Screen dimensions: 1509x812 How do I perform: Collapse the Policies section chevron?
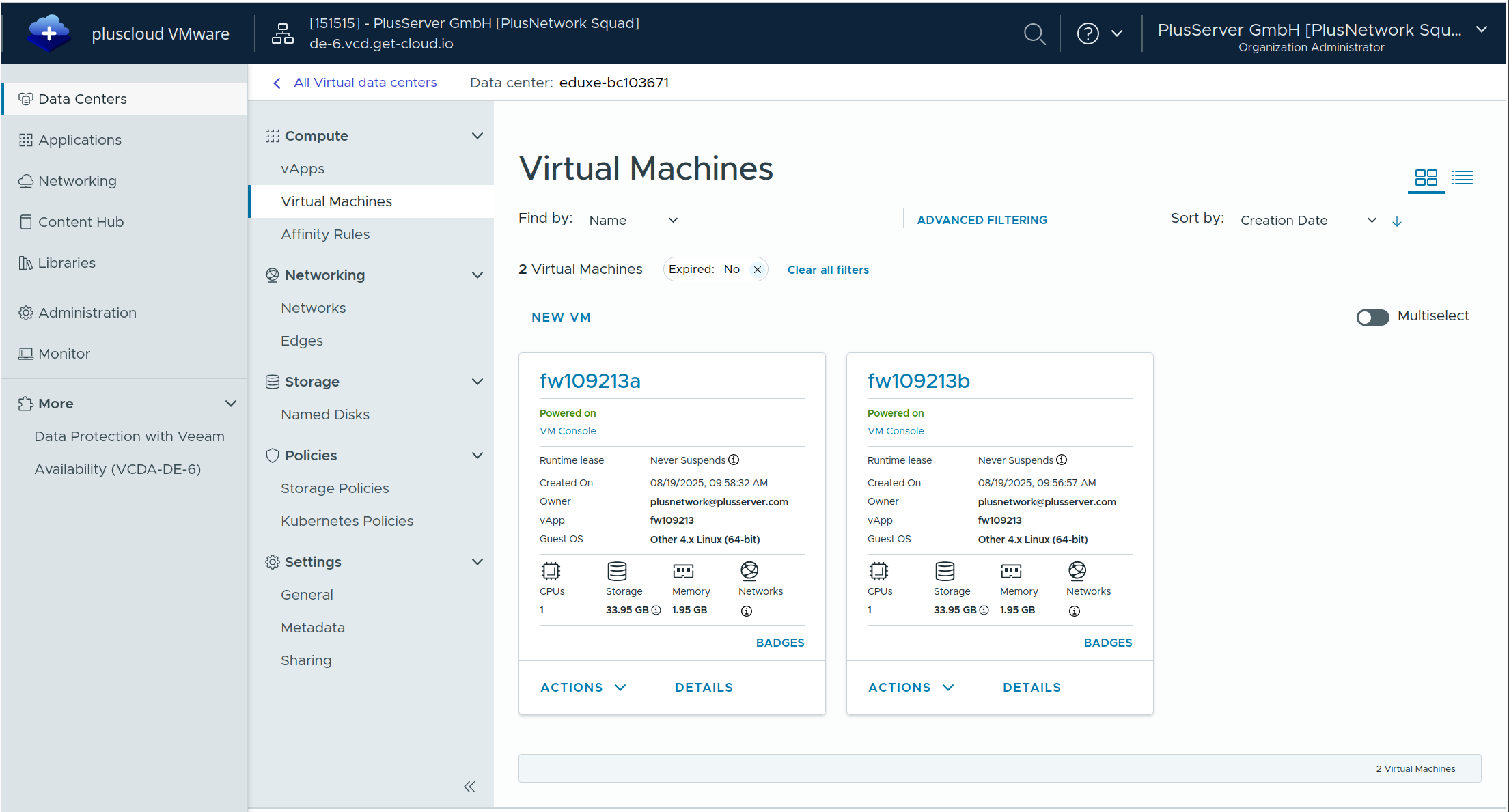477,456
